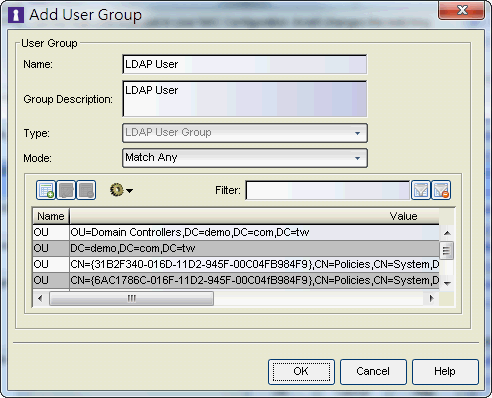The height and width of the screenshot is (398, 492).
Task: Open the Mode dropdown showing Match Any
Action: click(x=245, y=158)
